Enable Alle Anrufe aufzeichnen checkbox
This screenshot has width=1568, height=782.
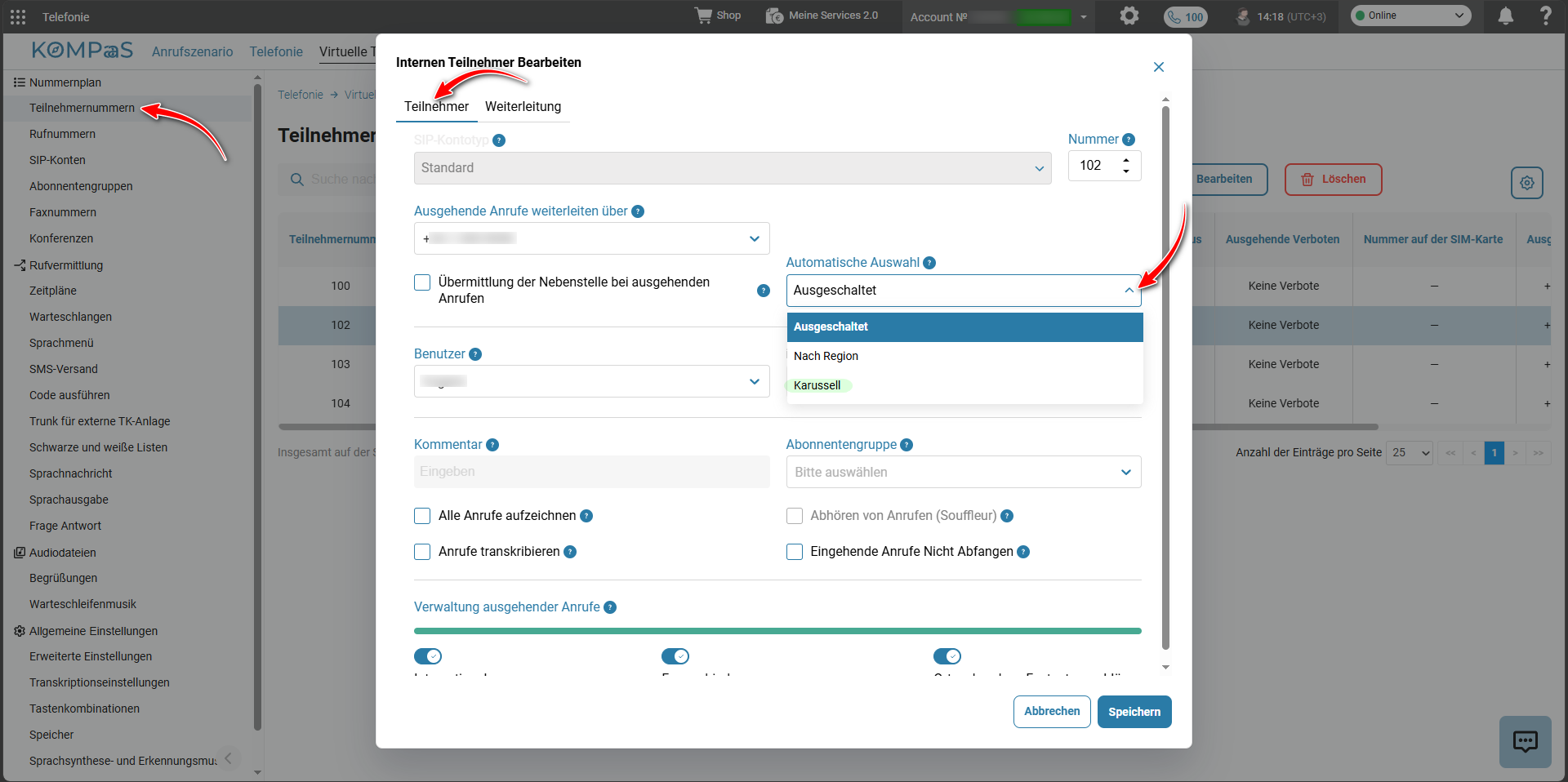tap(422, 516)
